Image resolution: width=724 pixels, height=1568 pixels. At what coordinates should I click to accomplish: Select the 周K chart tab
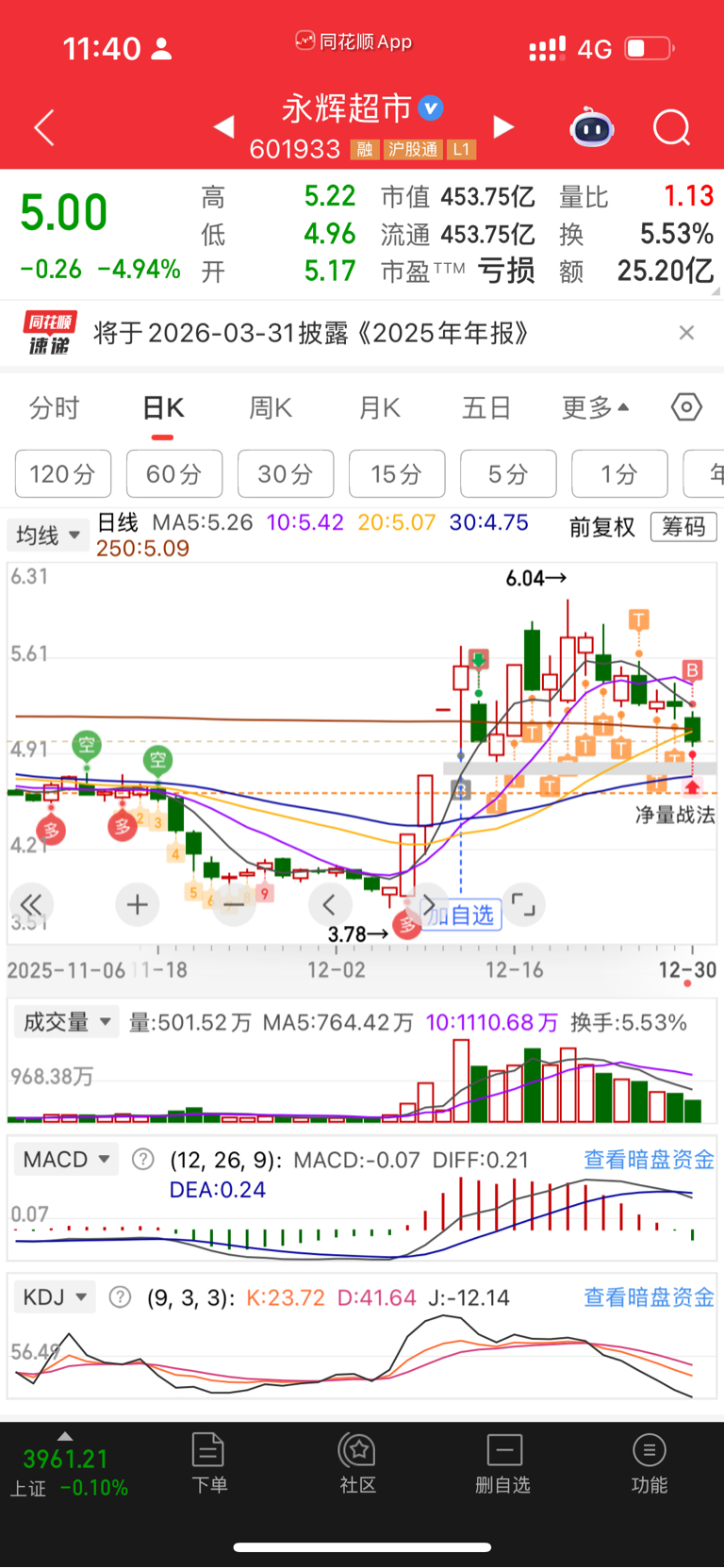pyautogui.click(x=271, y=408)
